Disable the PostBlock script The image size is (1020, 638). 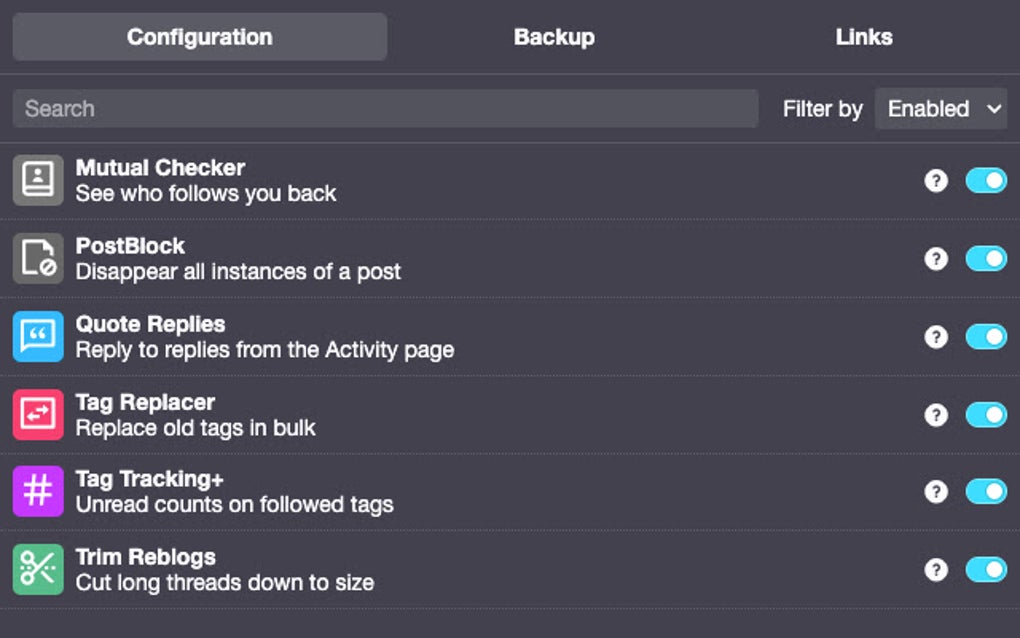pyautogui.click(x=984, y=257)
